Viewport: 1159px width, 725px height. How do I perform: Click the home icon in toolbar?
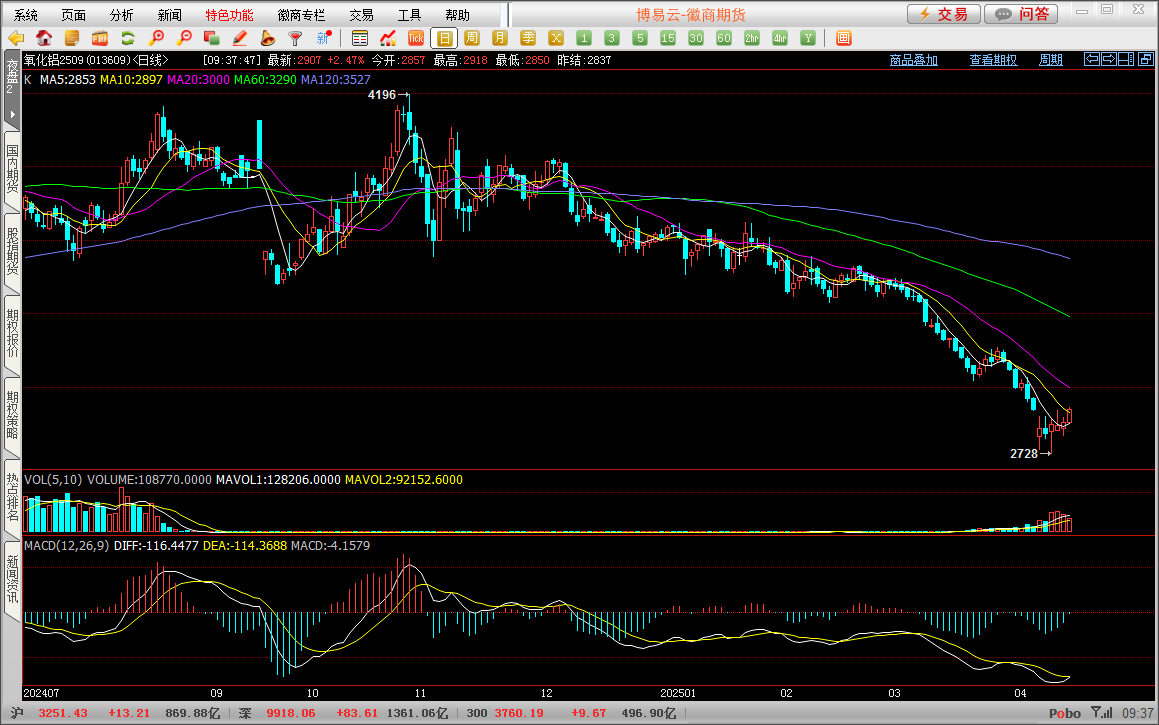click(44, 38)
